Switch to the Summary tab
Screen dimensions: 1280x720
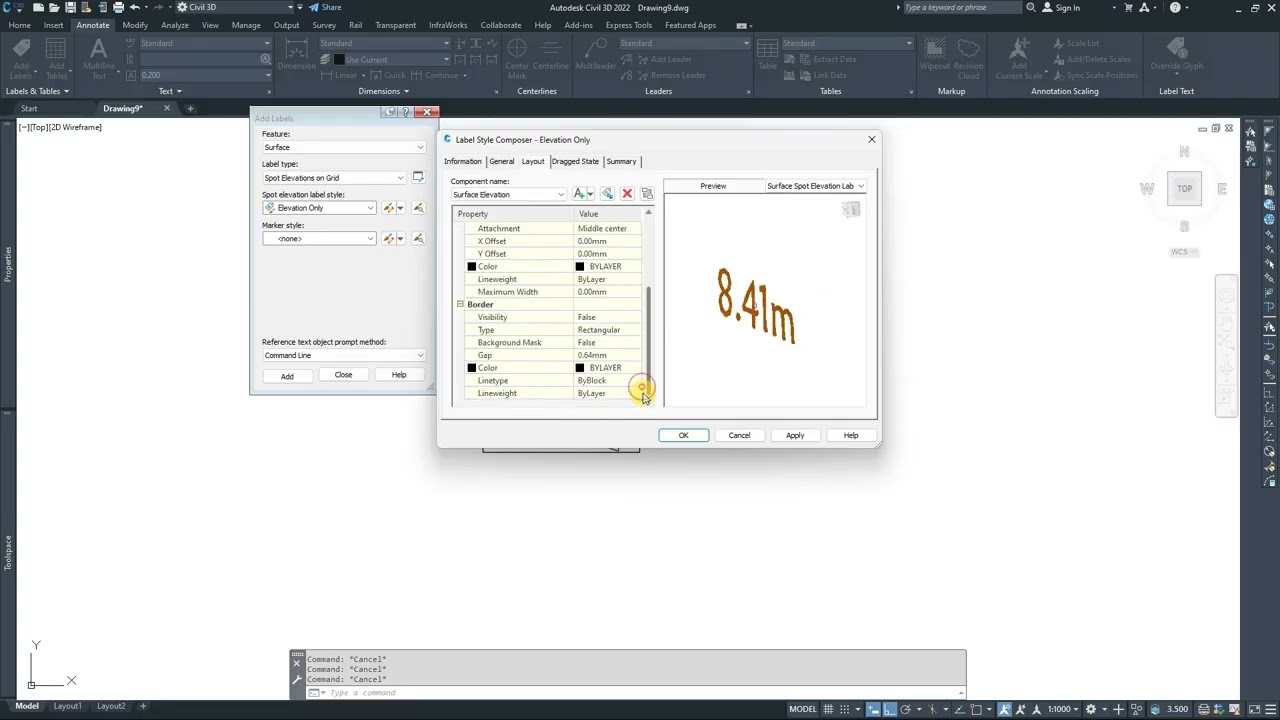(621, 161)
